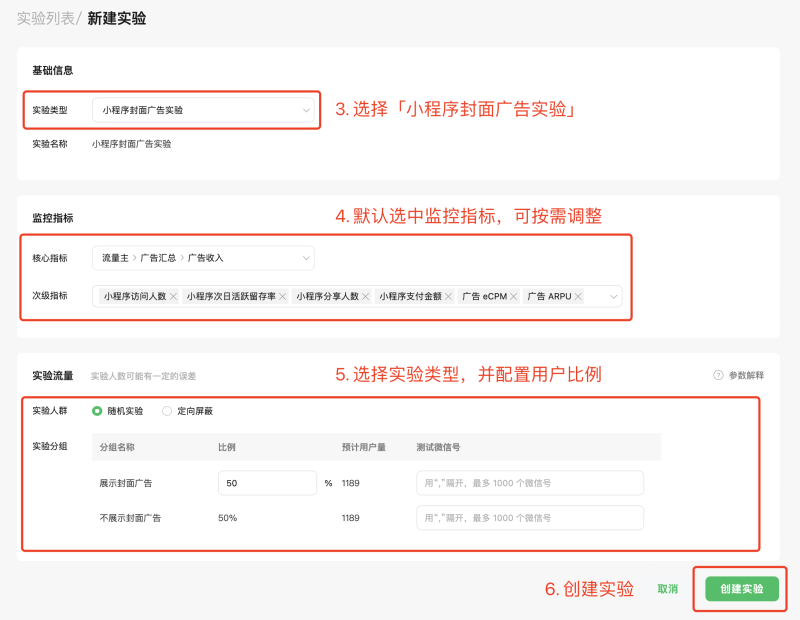Remove the 小程序次日活跃留存率 metric tag
Image resolution: width=800 pixels, height=620 pixels.
click(282, 296)
